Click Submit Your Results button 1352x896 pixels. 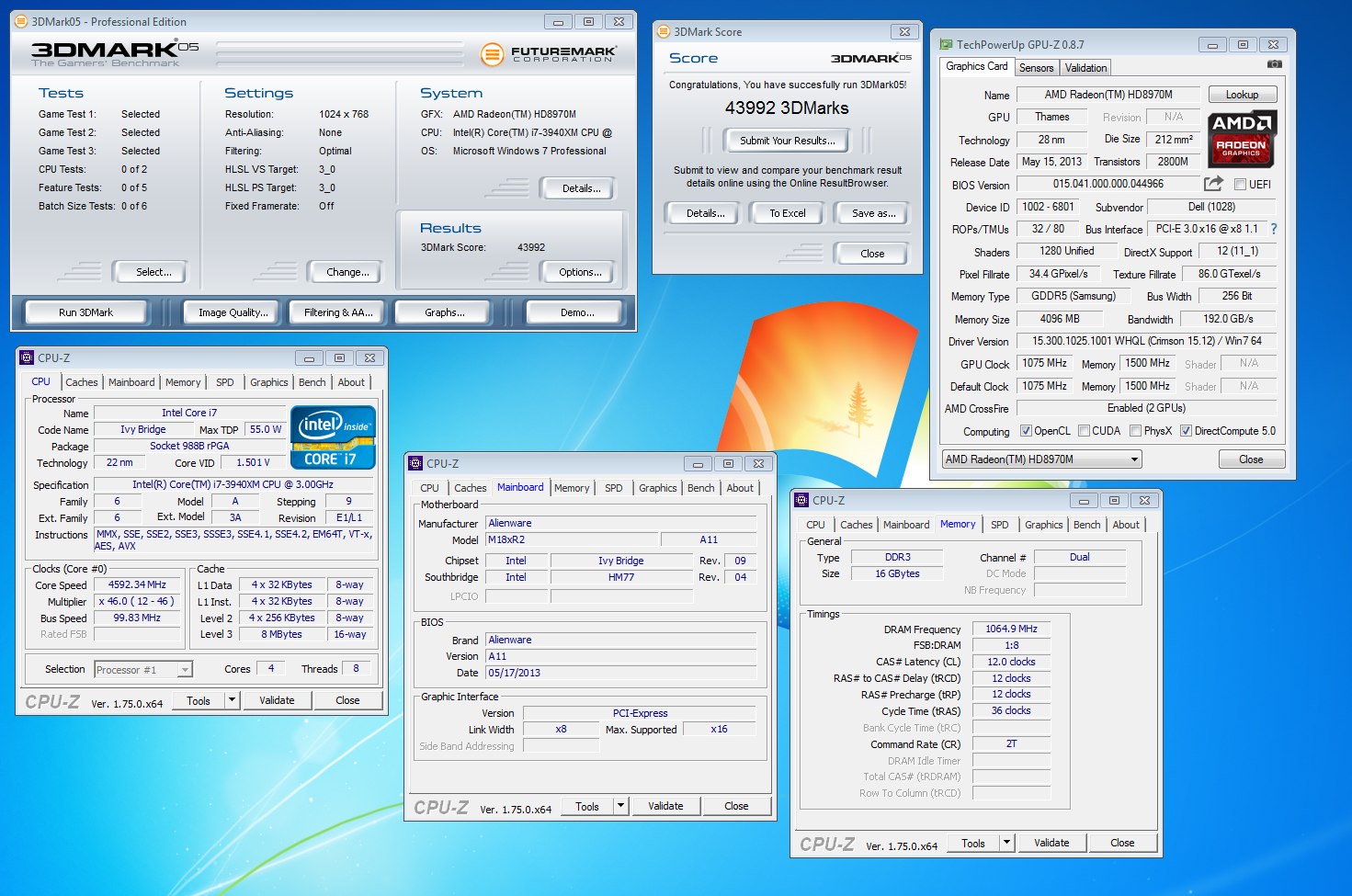(x=788, y=141)
